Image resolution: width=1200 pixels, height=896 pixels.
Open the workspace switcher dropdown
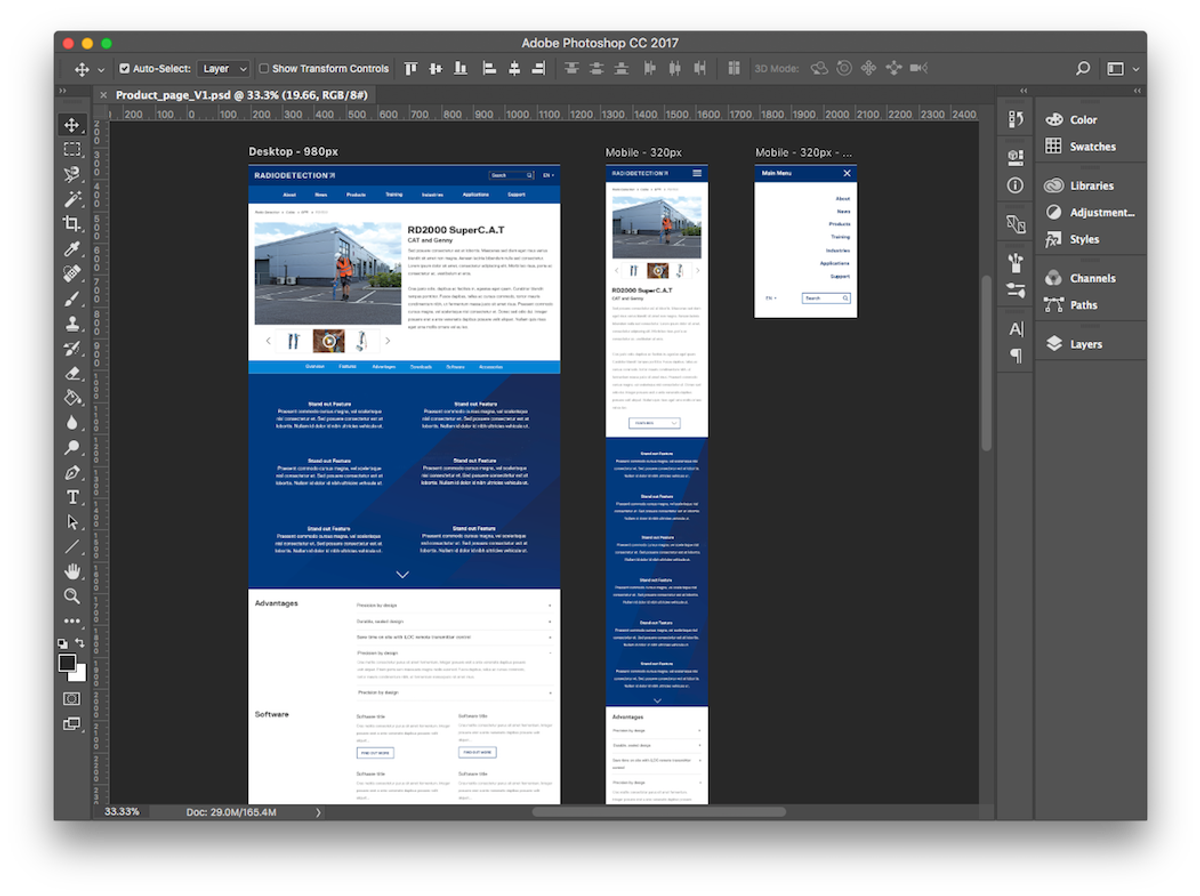(x=1122, y=69)
